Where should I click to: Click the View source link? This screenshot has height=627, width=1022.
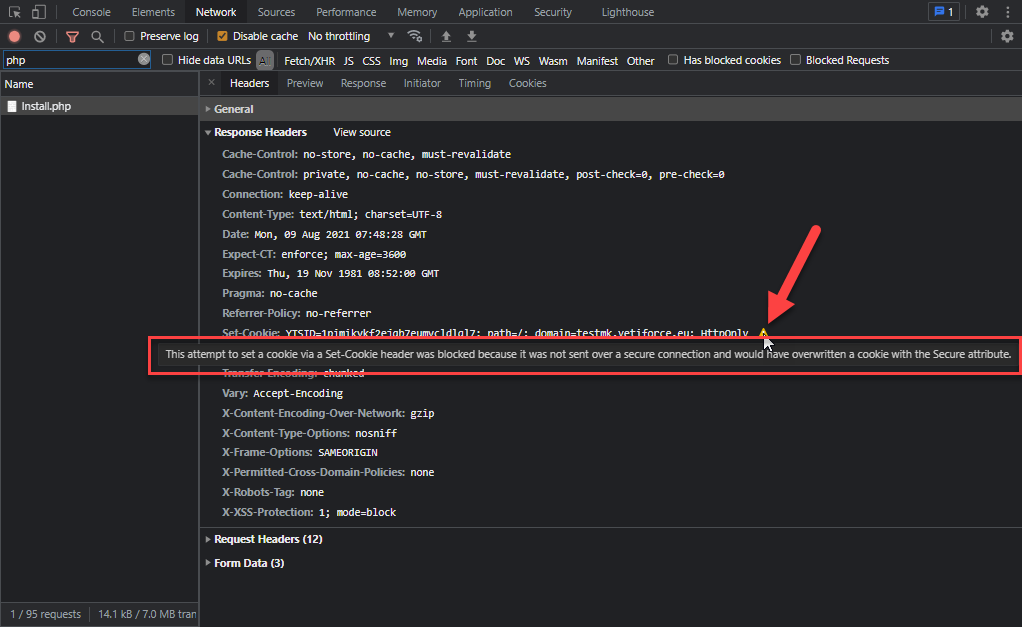[x=362, y=132]
